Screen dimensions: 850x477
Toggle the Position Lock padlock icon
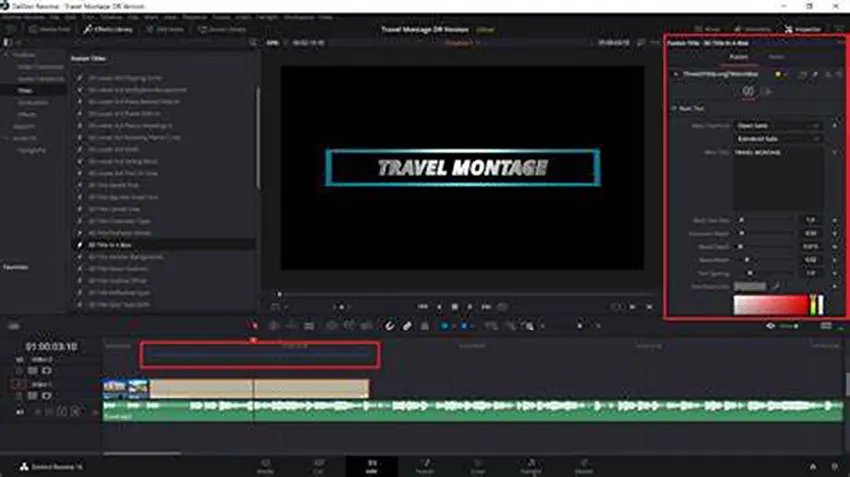425,326
